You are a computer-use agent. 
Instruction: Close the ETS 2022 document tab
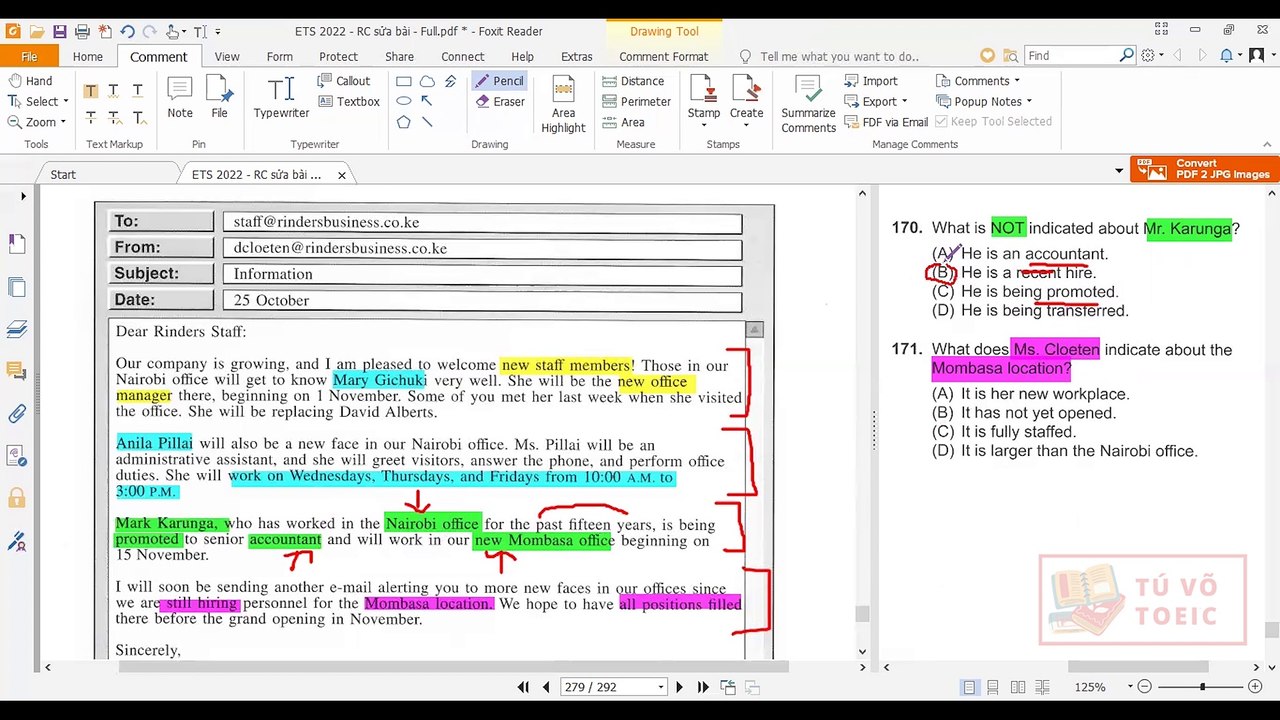[341, 175]
